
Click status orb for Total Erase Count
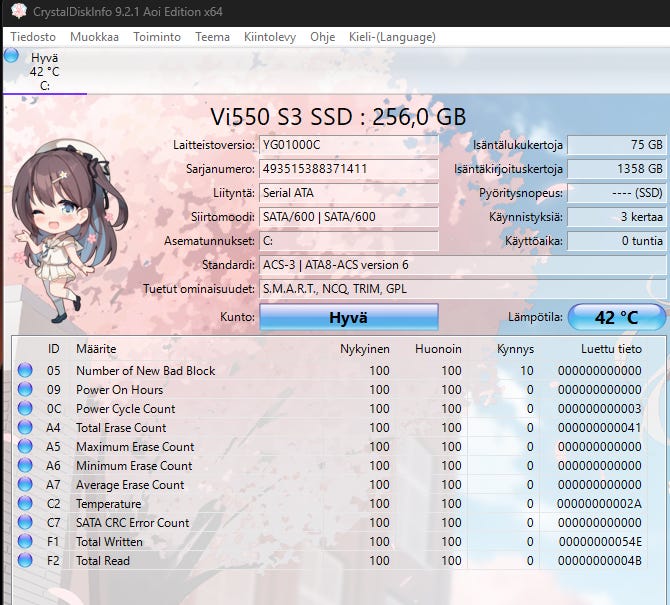click(x=25, y=427)
